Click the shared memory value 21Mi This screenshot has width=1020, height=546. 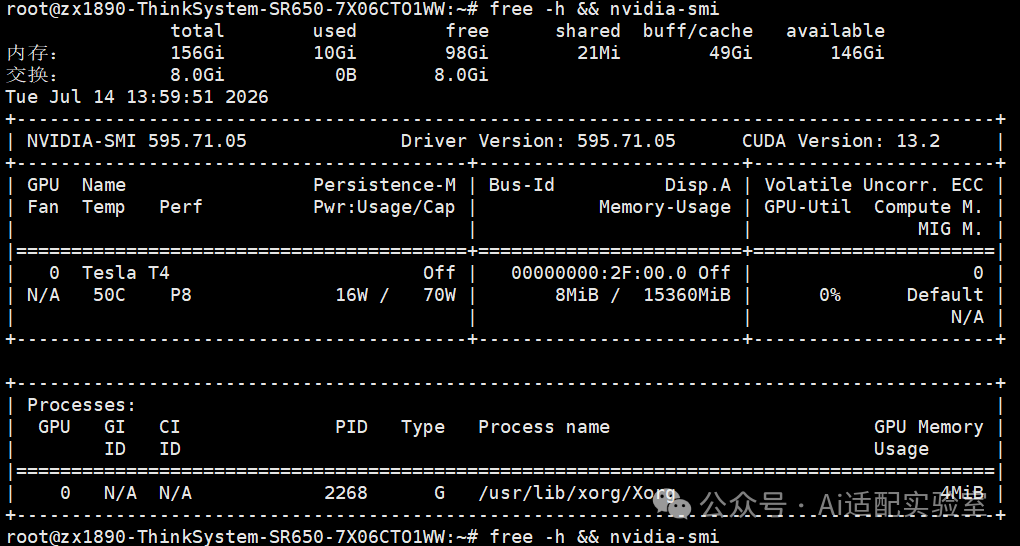598,53
